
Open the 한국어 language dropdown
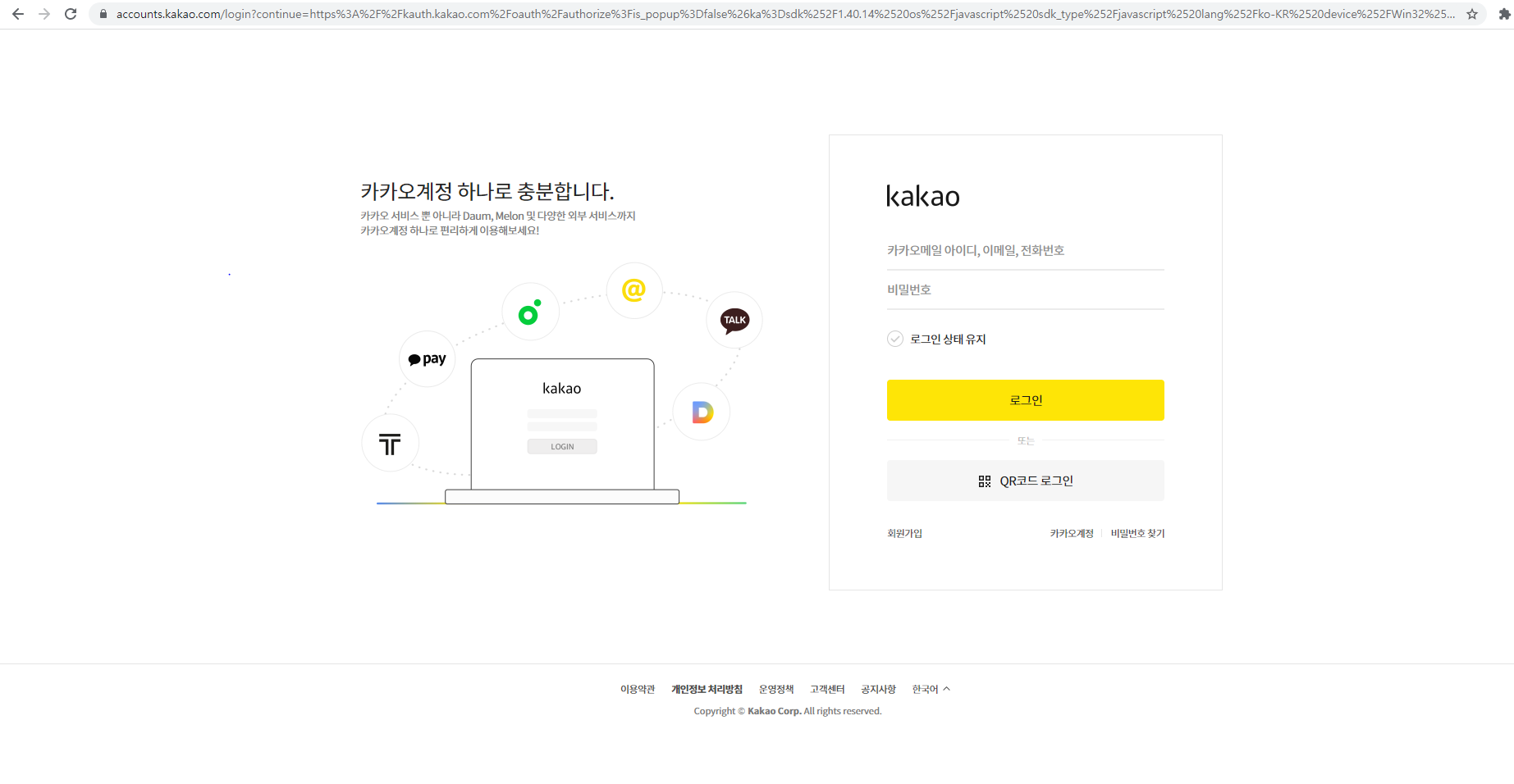(931, 689)
